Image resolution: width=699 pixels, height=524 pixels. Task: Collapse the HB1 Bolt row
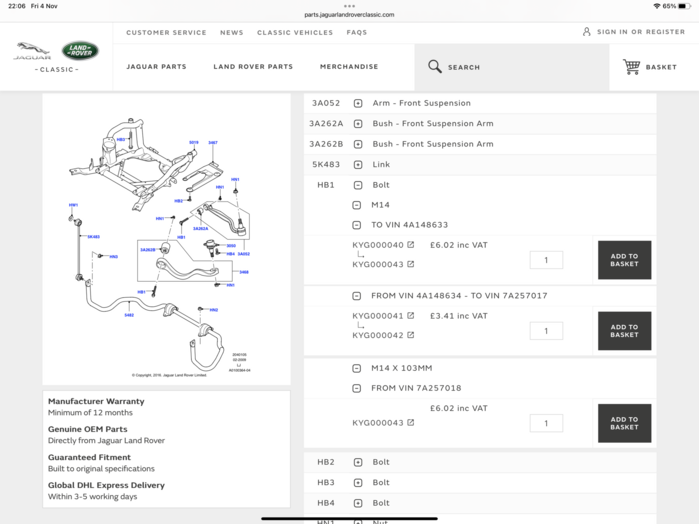[358, 185]
